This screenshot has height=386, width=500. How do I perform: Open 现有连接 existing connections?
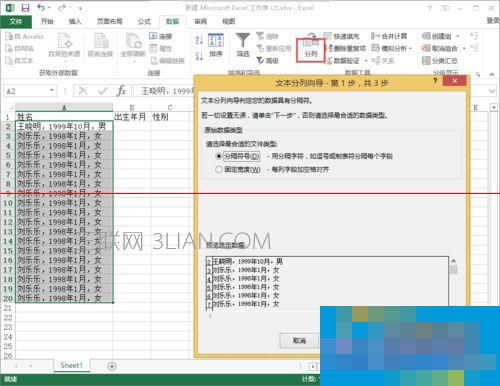(x=100, y=45)
